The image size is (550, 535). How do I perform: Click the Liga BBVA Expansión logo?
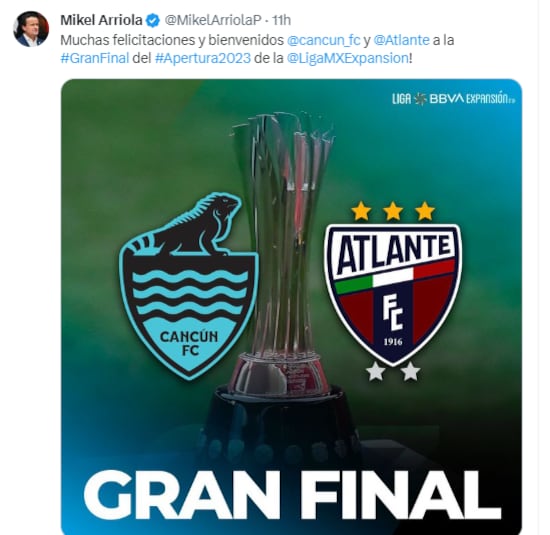453,99
